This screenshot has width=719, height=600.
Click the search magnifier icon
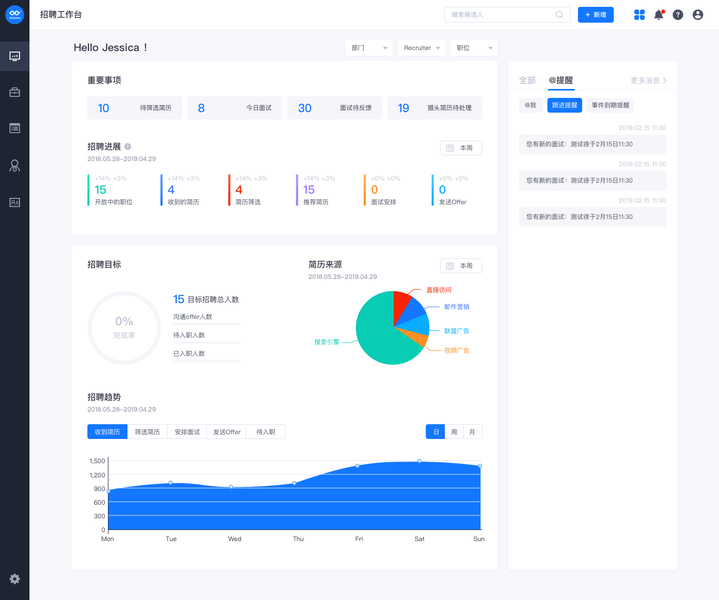coord(559,15)
